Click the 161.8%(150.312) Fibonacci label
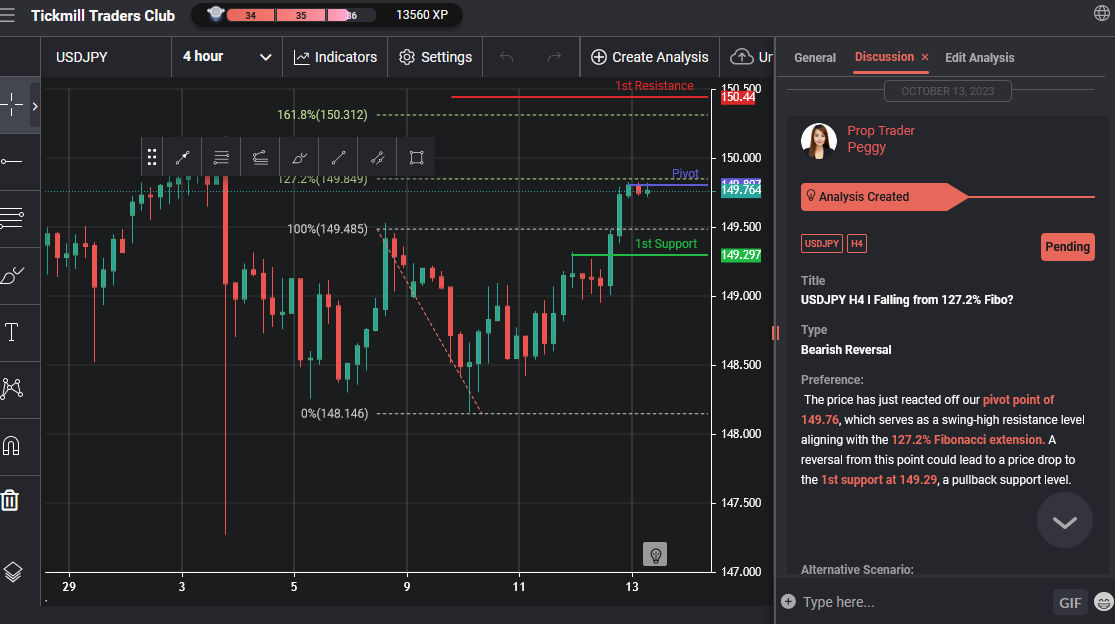The height and width of the screenshot is (624, 1115). (322, 114)
